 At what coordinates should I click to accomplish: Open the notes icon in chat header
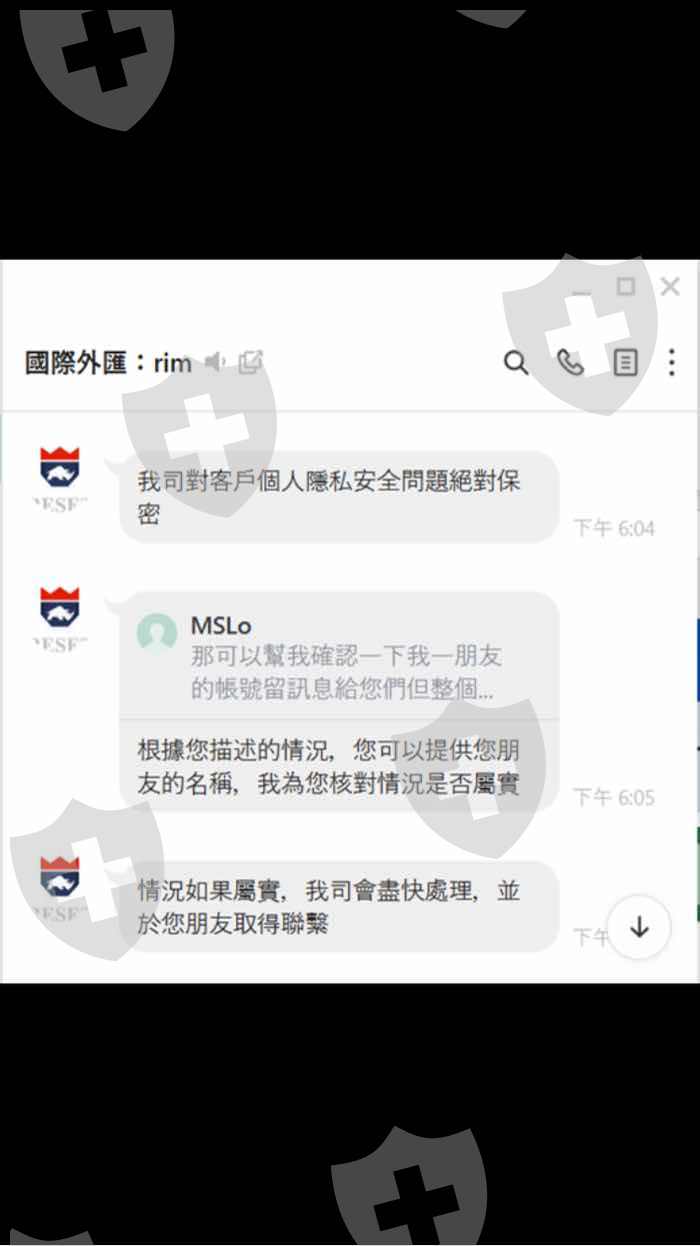tap(625, 362)
